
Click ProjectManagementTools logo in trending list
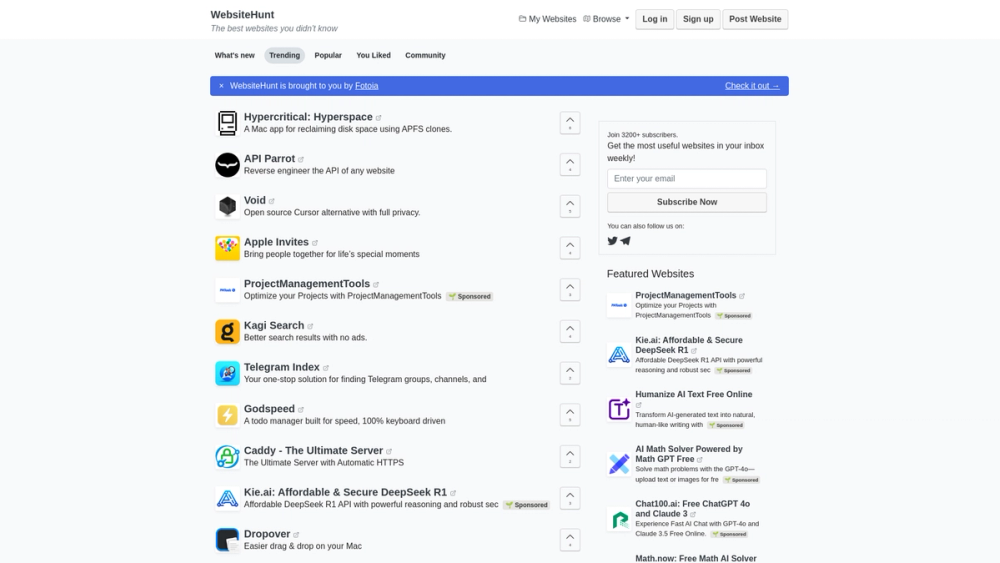[x=227, y=289]
